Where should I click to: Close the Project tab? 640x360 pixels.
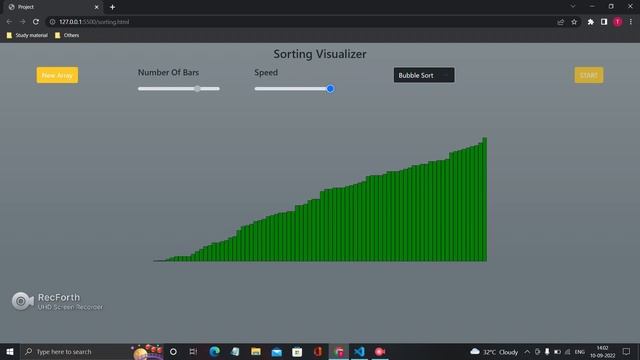[x=96, y=7]
